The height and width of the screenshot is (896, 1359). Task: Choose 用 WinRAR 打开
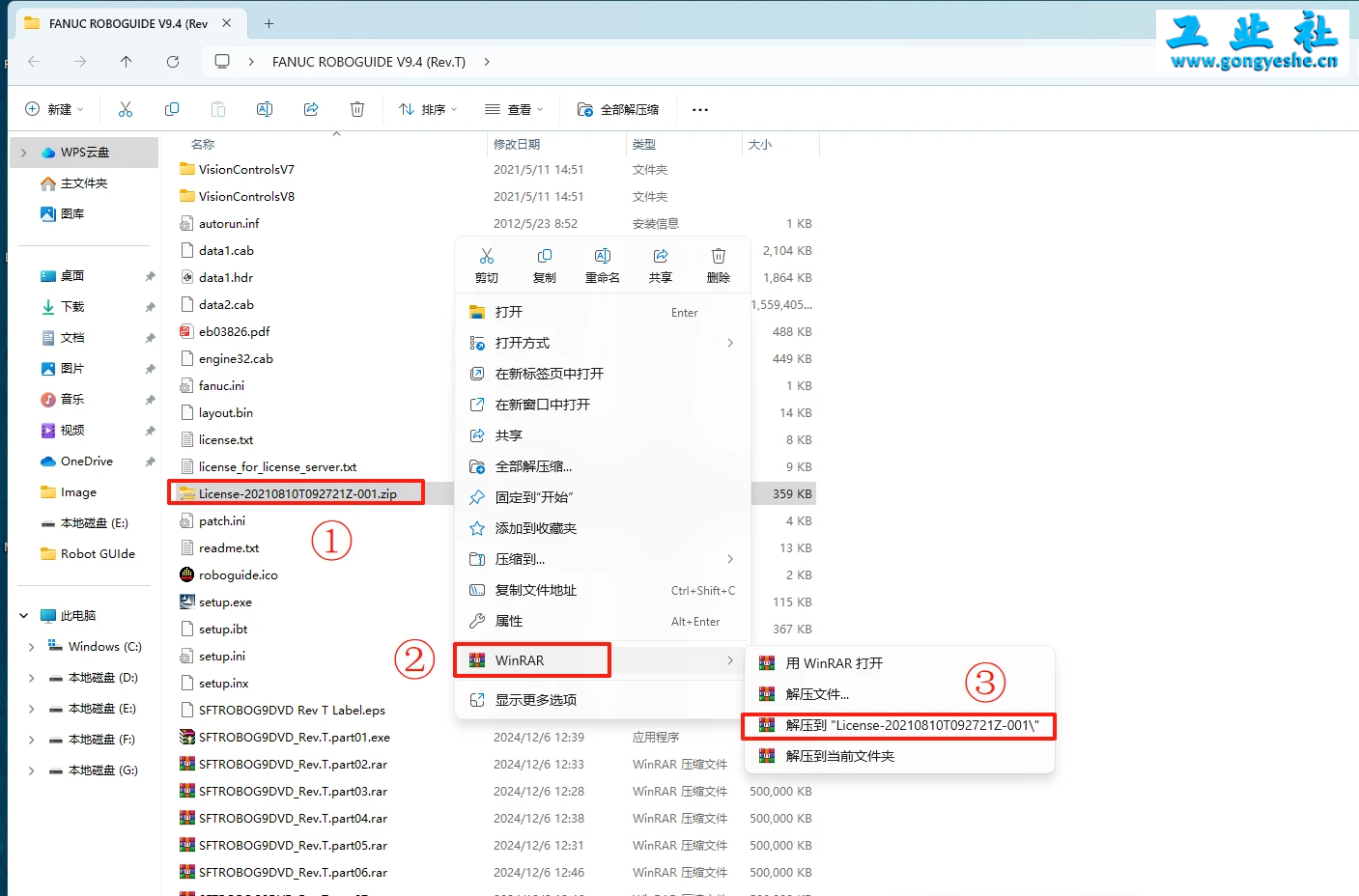tap(899, 663)
